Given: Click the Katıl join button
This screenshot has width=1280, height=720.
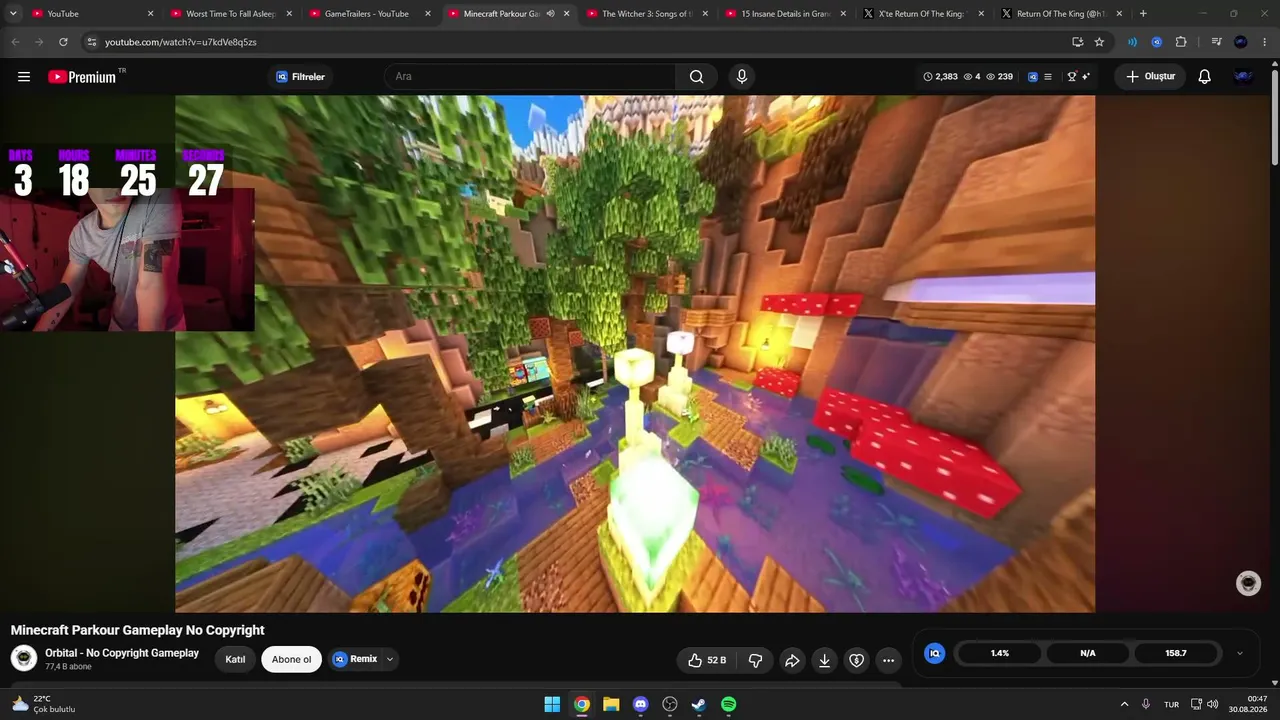Looking at the screenshot, I should click(x=235, y=660).
